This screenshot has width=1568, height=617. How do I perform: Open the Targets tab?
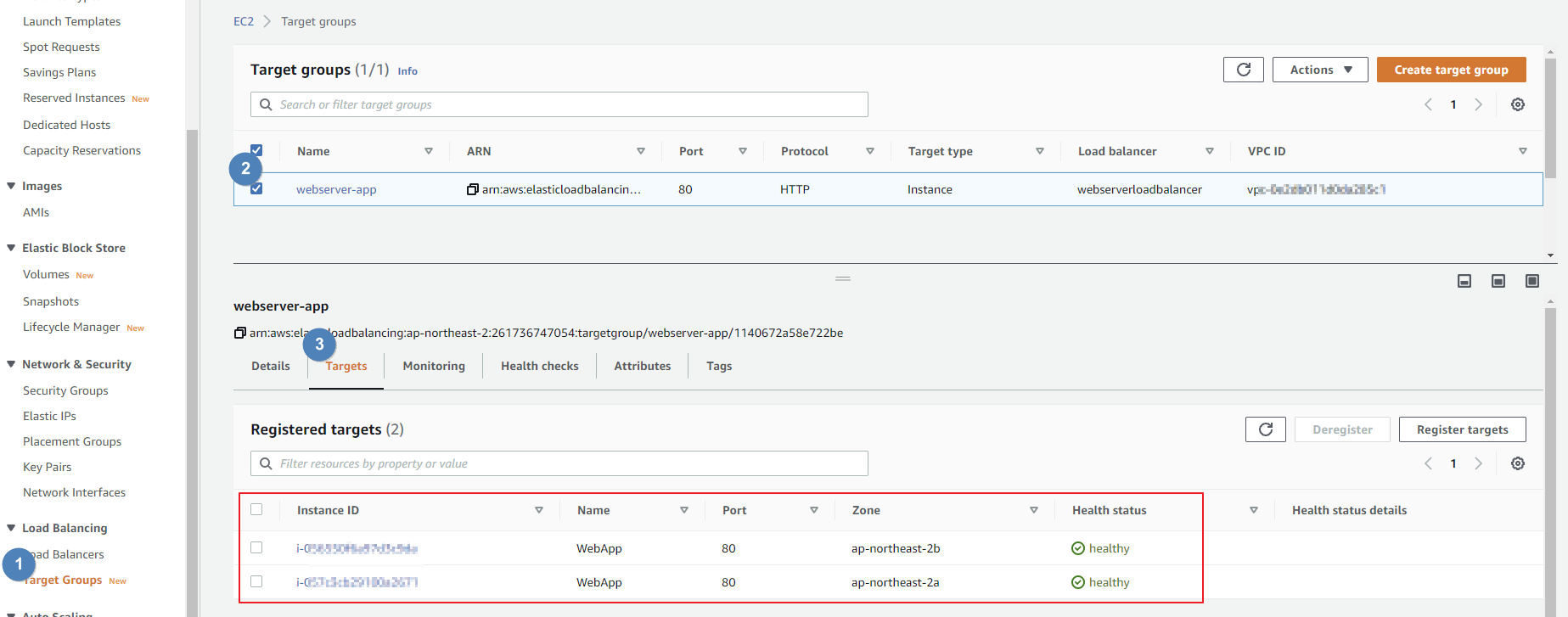pos(346,366)
